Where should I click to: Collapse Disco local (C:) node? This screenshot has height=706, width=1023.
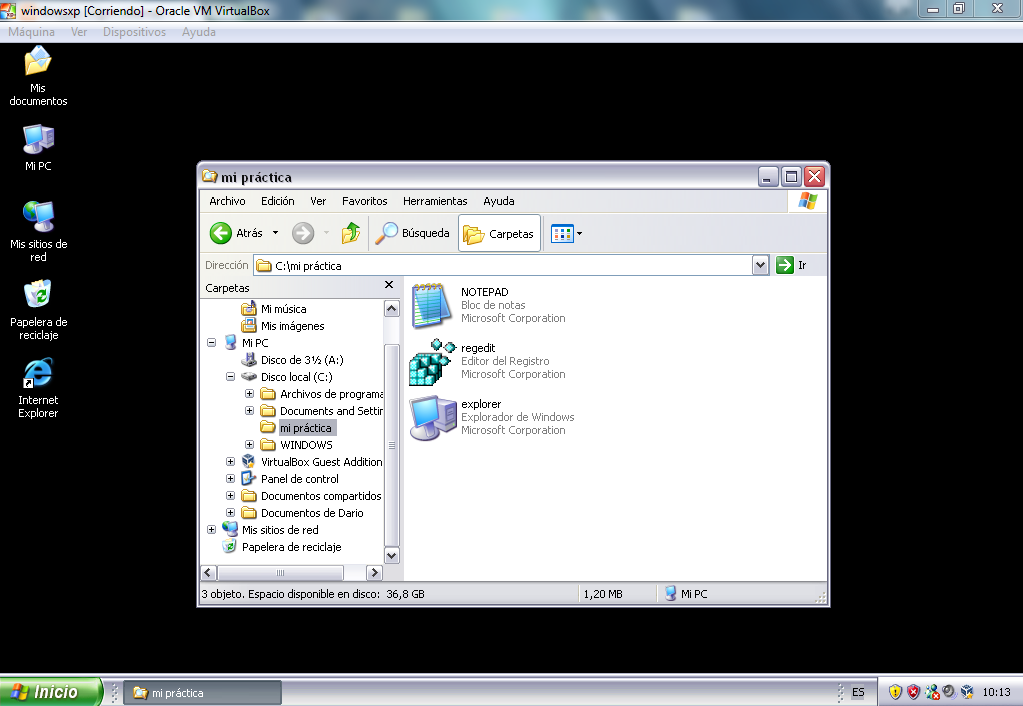(230, 376)
